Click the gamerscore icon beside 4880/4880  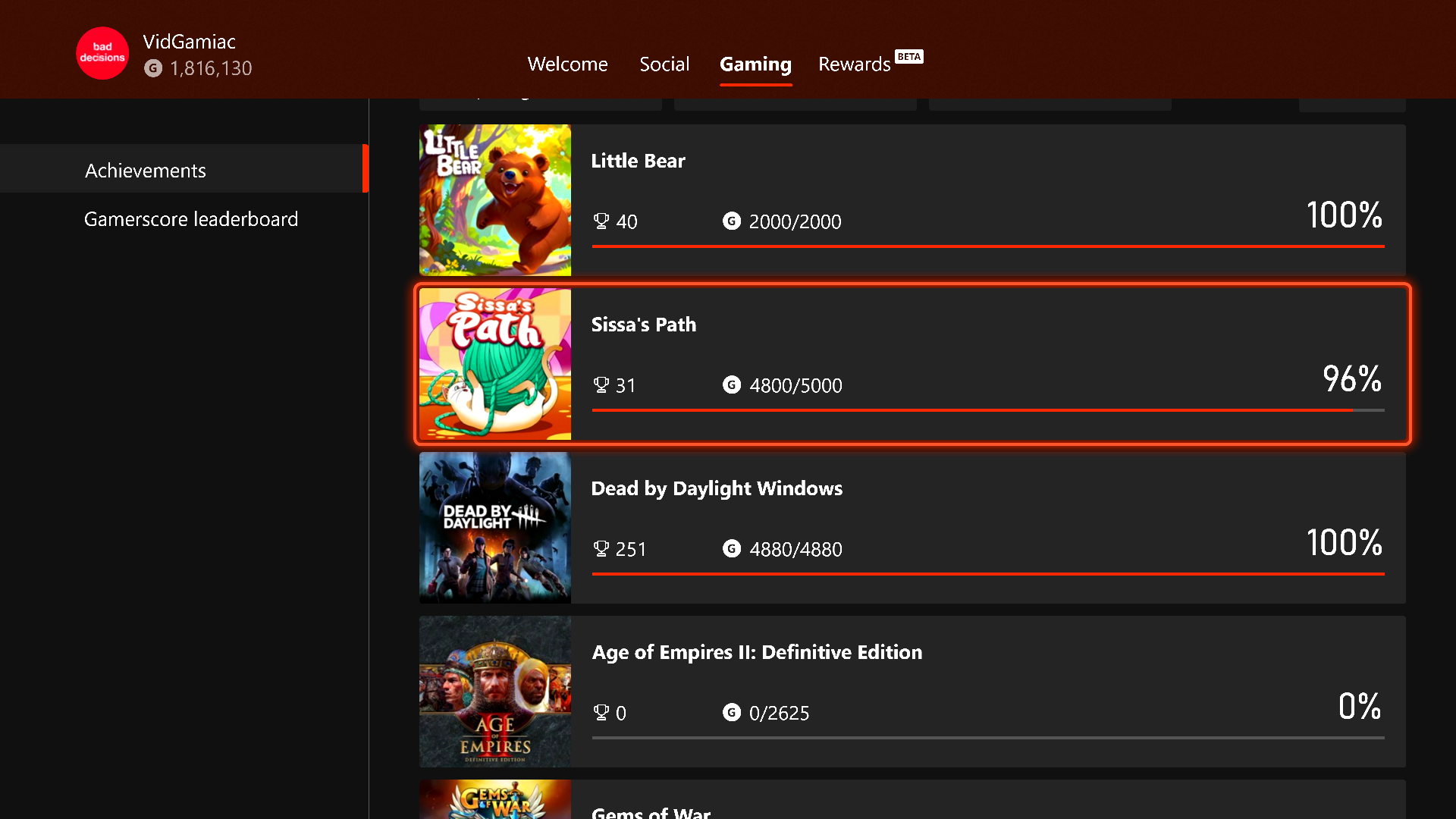tap(732, 548)
